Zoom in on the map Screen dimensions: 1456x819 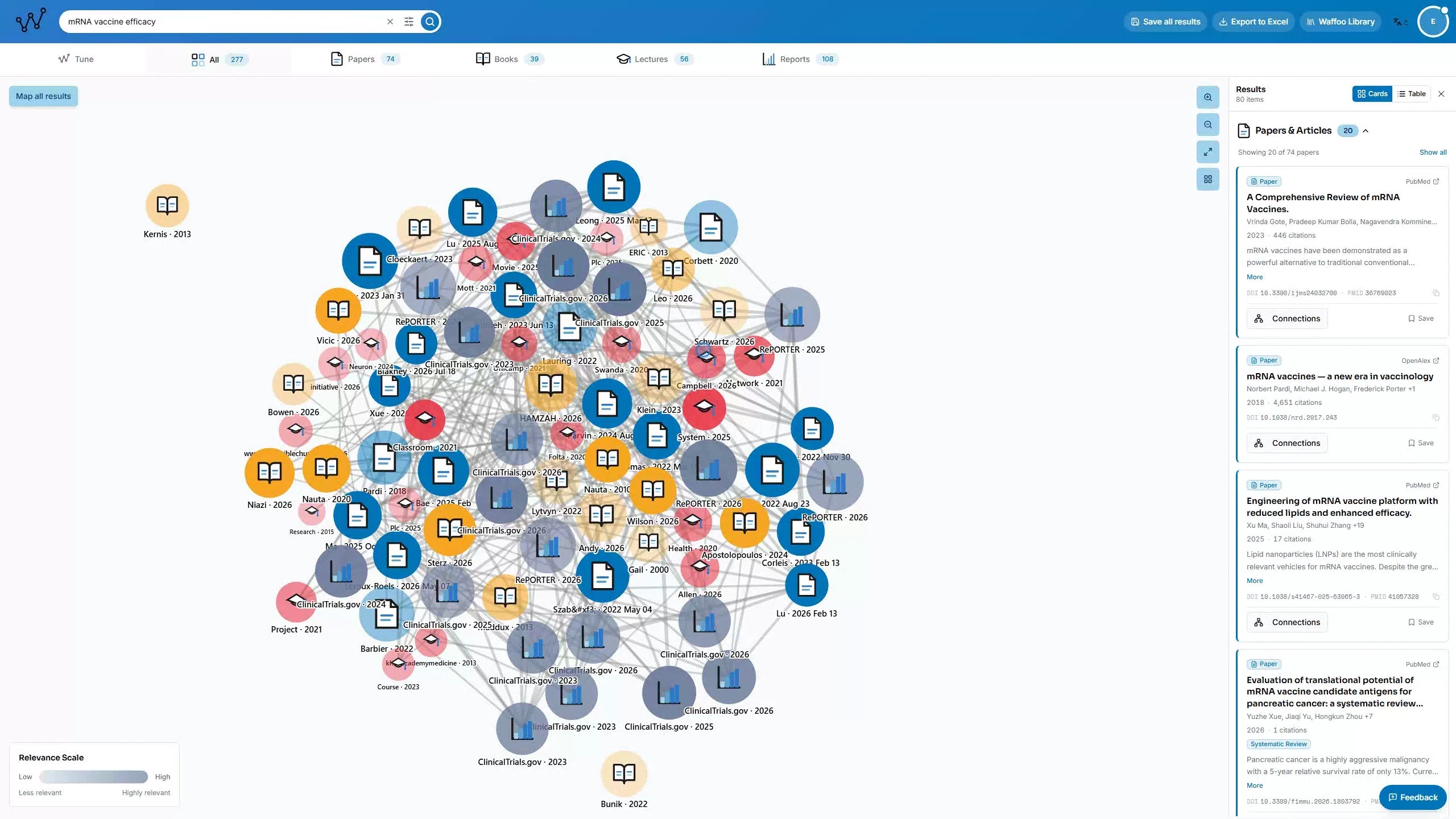[x=1208, y=97]
